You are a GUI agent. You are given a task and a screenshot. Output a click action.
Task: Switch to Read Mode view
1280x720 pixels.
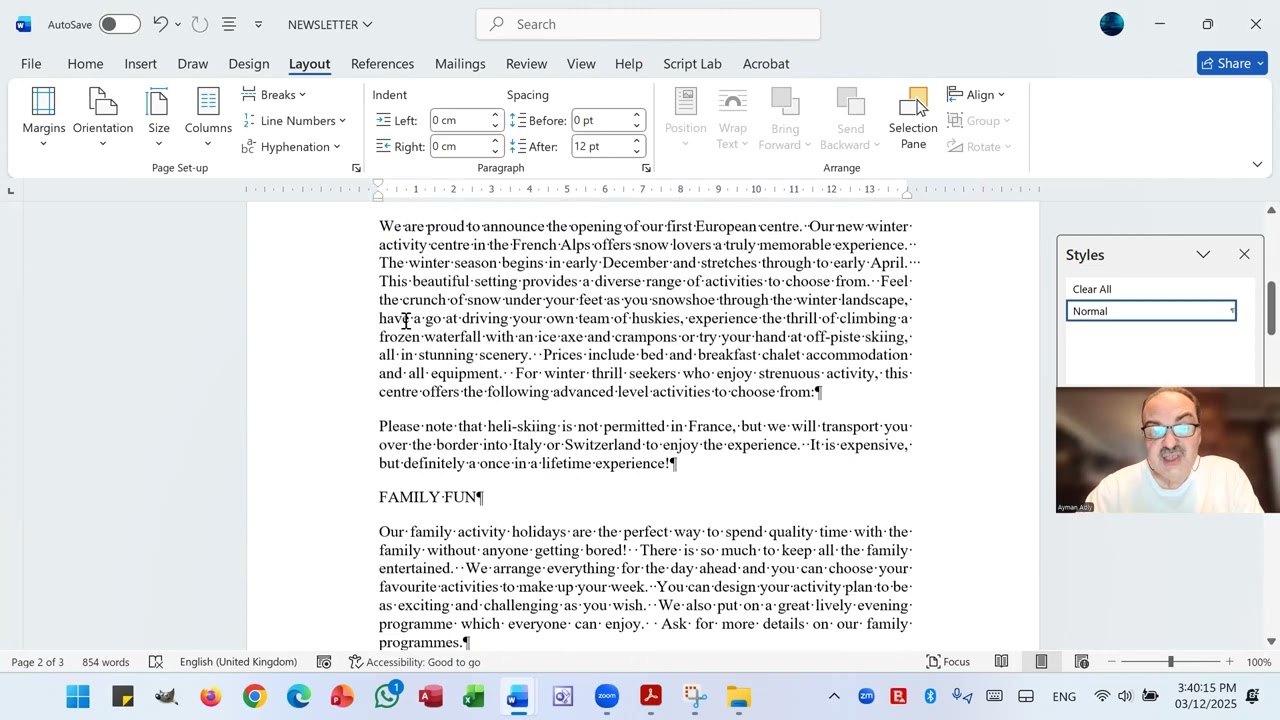pos(1001,662)
